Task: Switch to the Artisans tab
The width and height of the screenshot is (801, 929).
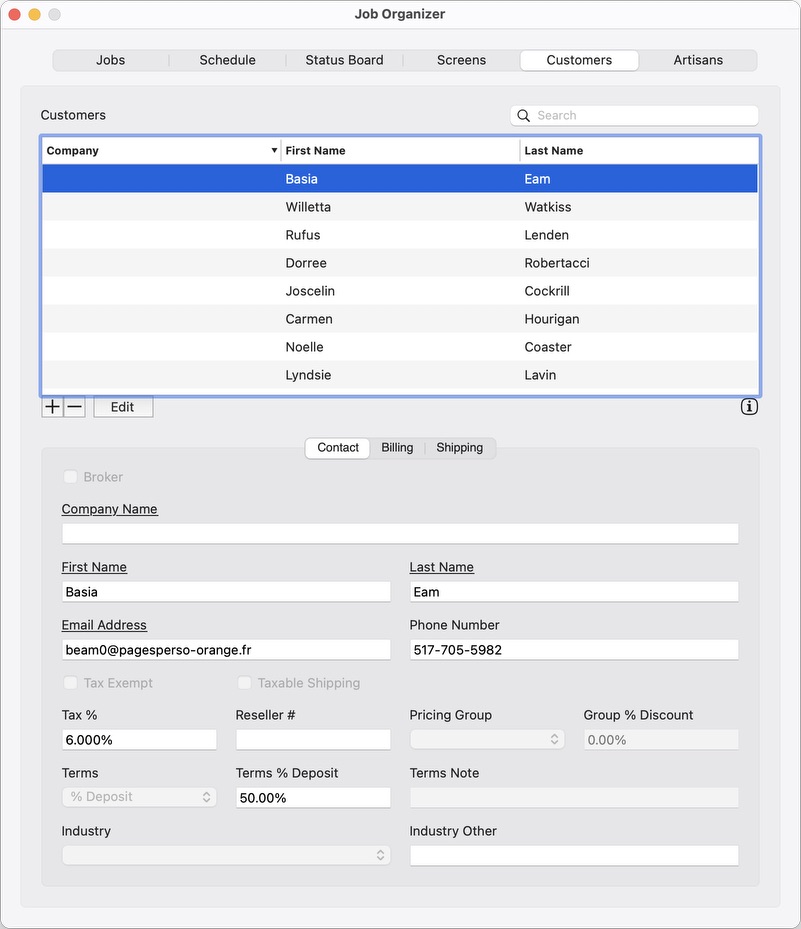Action: click(698, 60)
